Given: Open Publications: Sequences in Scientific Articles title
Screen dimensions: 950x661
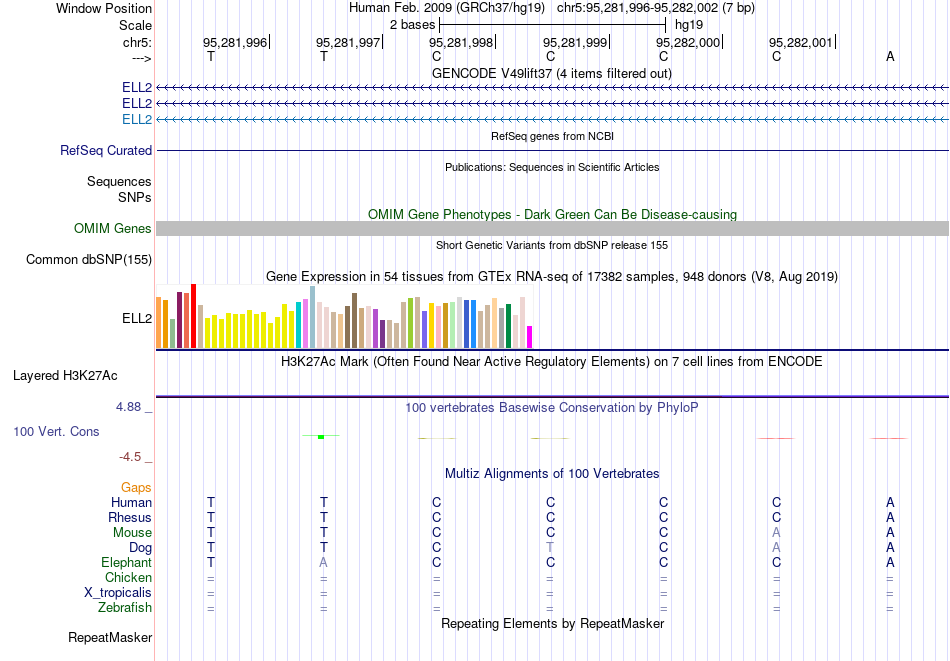Looking at the screenshot, I should 552,167.
